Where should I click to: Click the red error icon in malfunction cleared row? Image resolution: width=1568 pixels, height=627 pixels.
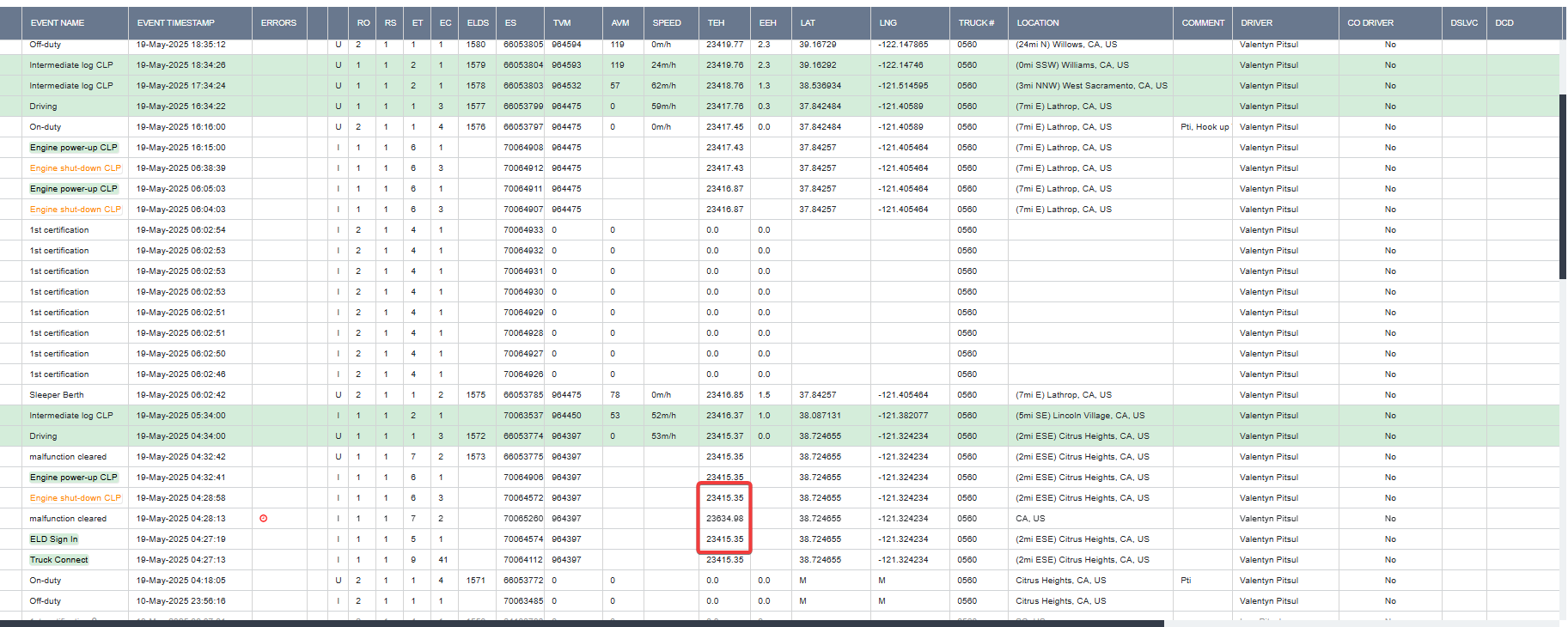(263, 519)
